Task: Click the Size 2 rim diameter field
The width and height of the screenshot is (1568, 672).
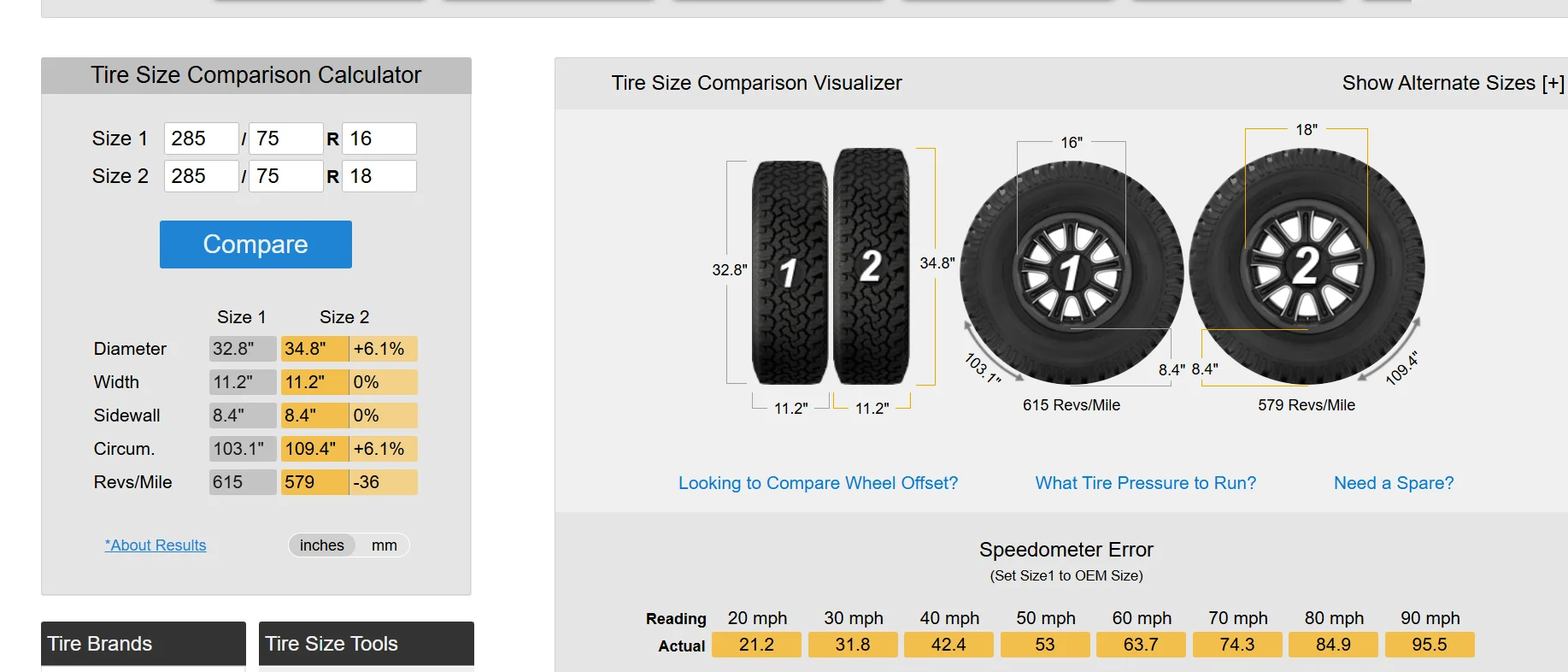Action: pos(379,176)
